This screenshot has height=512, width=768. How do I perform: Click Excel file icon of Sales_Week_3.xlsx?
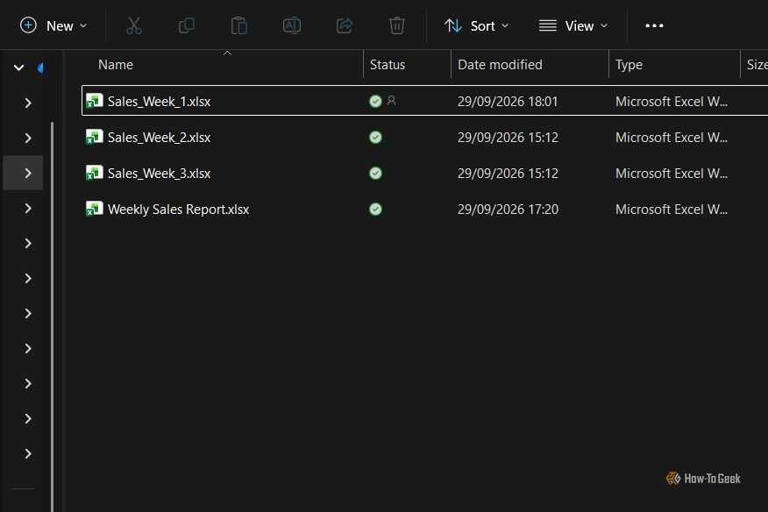[94, 173]
